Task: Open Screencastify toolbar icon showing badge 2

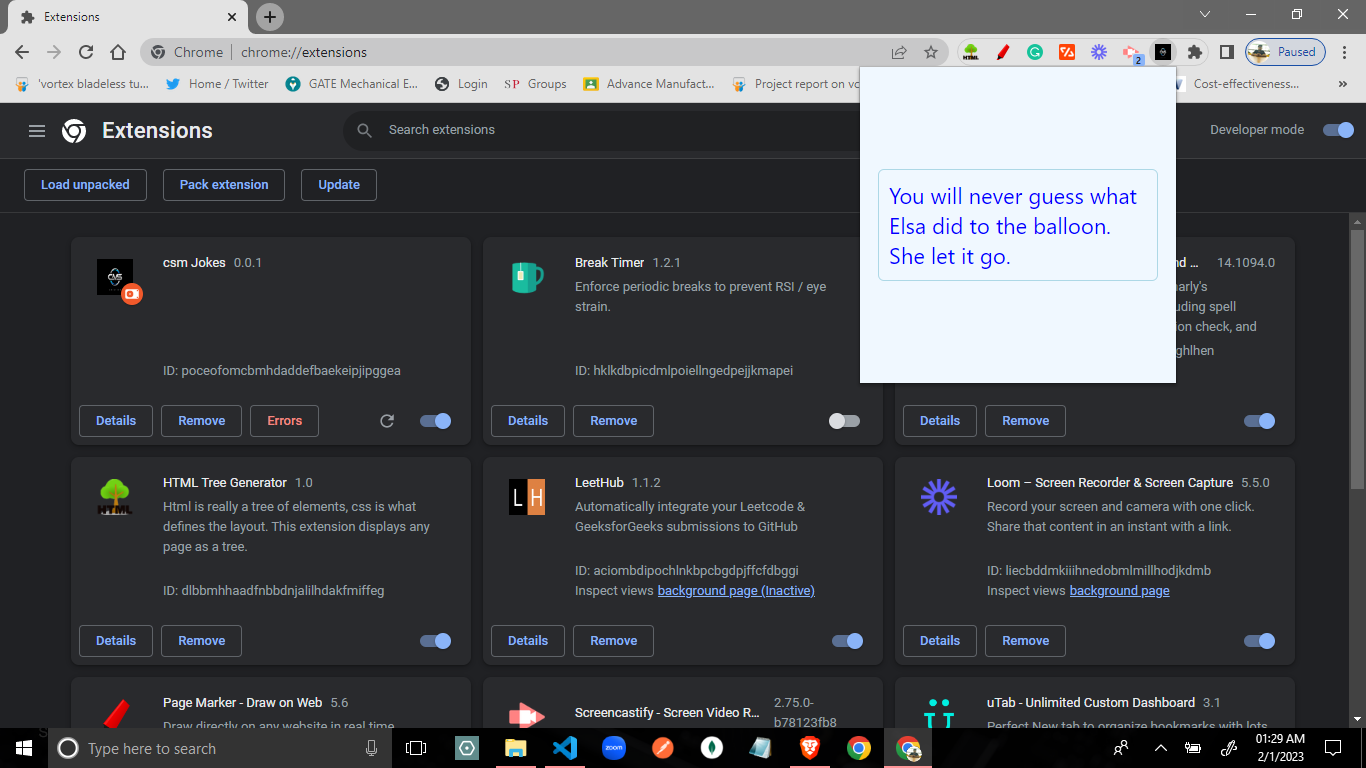Action: (1131, 51)
